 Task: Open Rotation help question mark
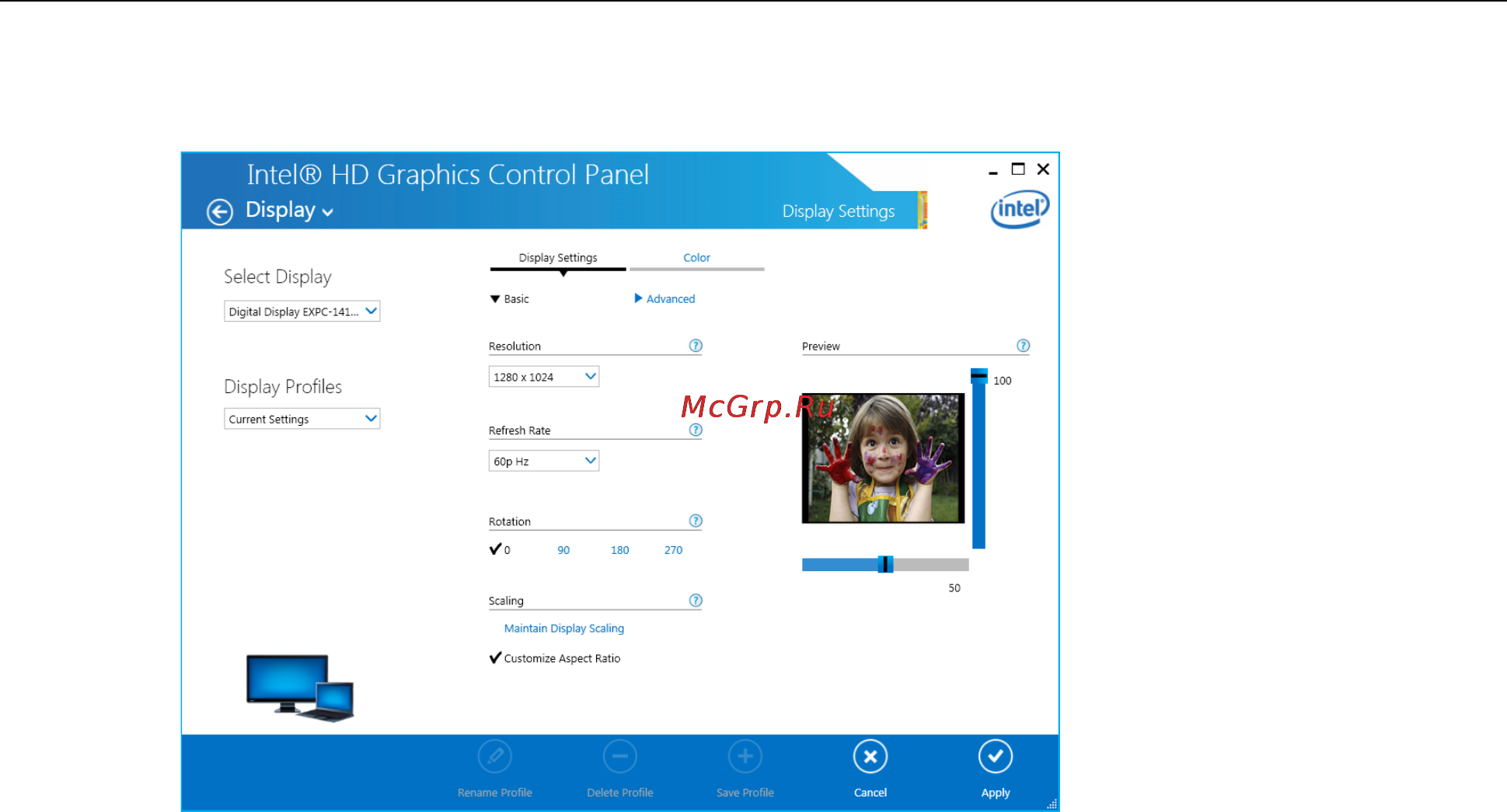696,521
